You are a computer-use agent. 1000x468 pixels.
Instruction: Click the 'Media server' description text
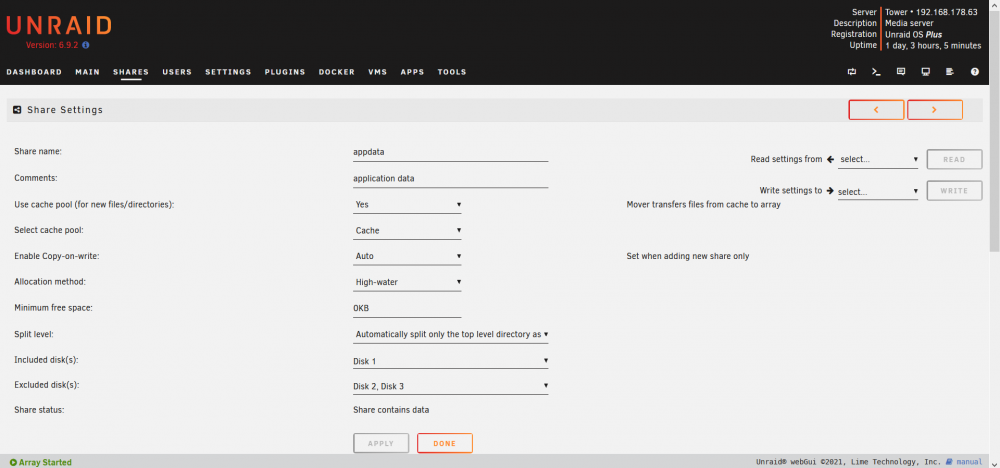click(910, 24)
